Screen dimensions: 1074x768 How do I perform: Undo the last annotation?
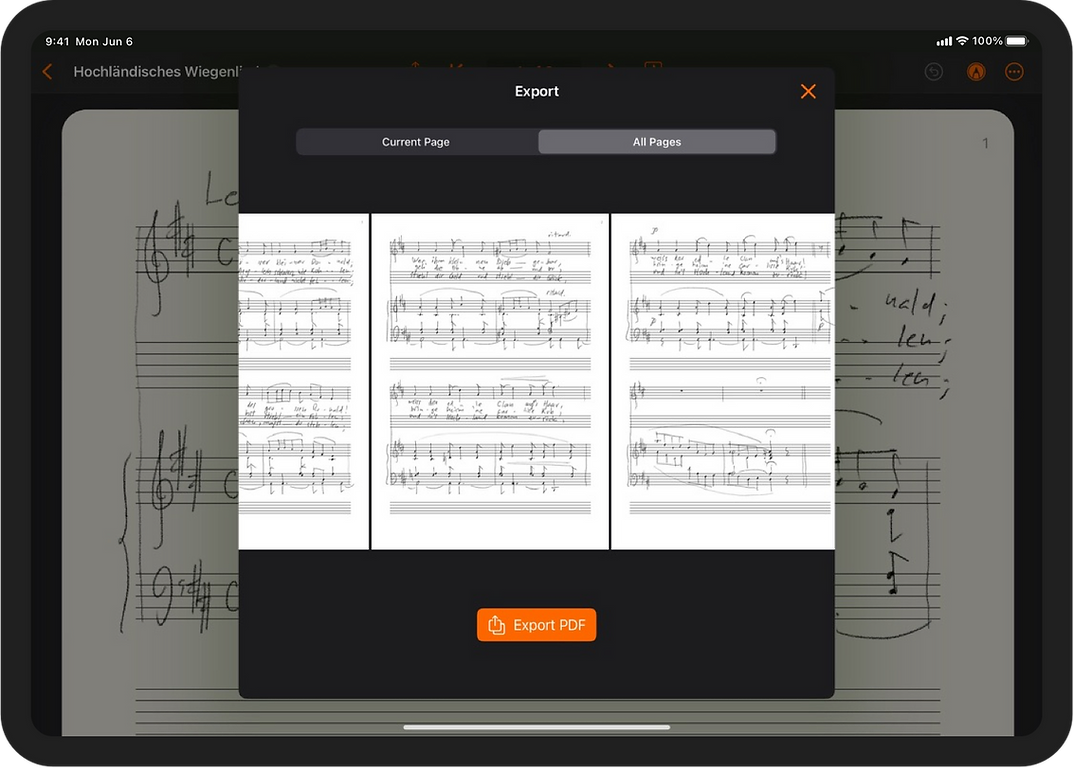pos(933,71)
